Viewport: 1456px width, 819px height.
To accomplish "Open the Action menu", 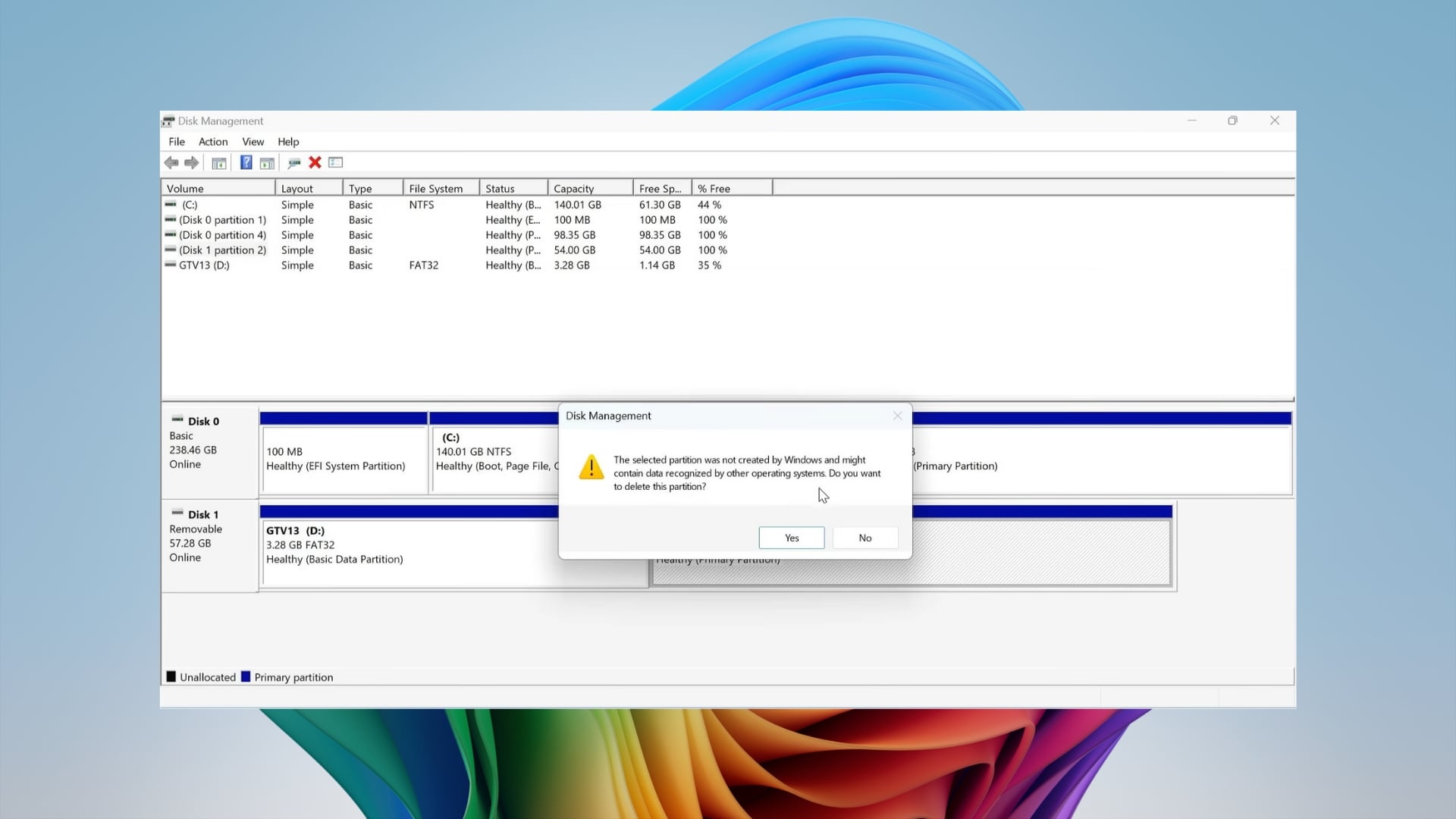I will [x=213, y=142].
